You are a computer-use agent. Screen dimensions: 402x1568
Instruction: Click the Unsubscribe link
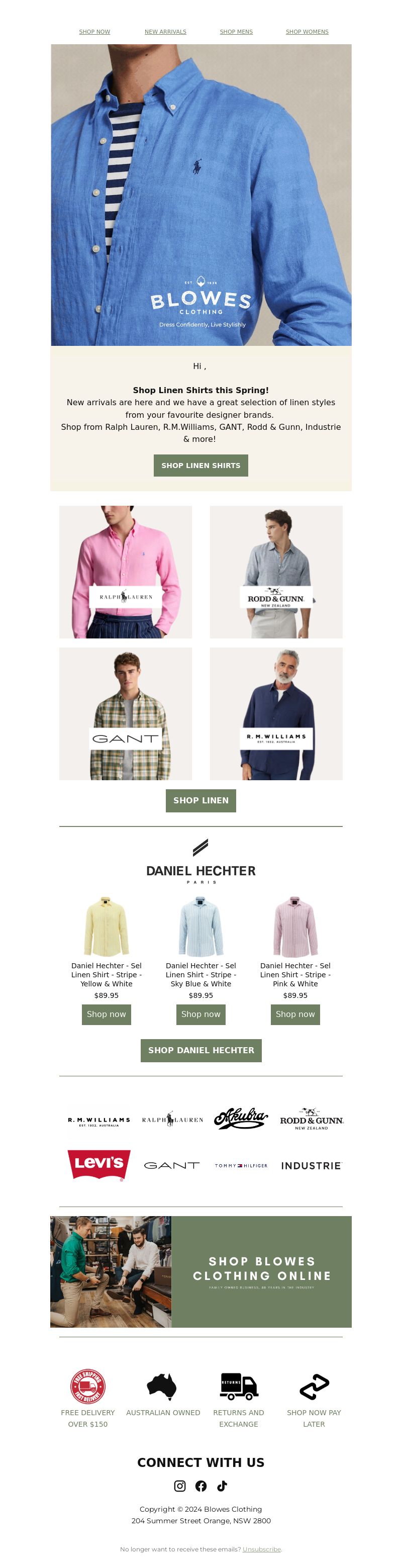tap(261, 1549)
